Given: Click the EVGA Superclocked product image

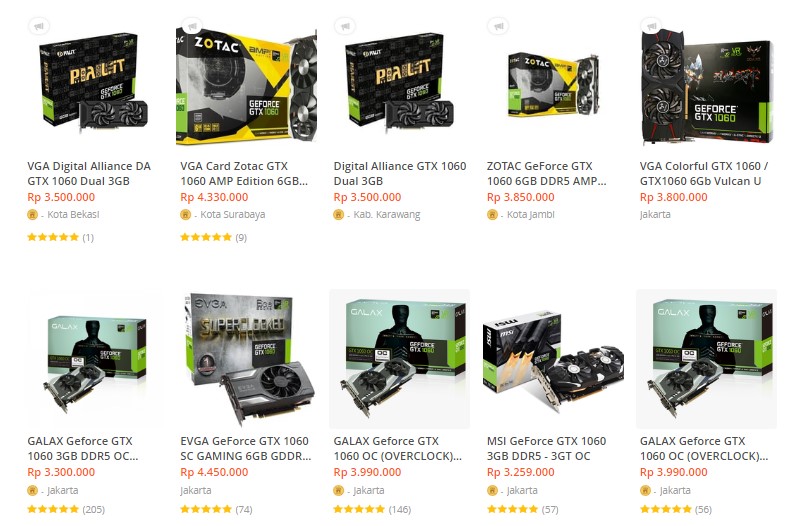Looking at the screenshot, I should [x=246, y=358].
